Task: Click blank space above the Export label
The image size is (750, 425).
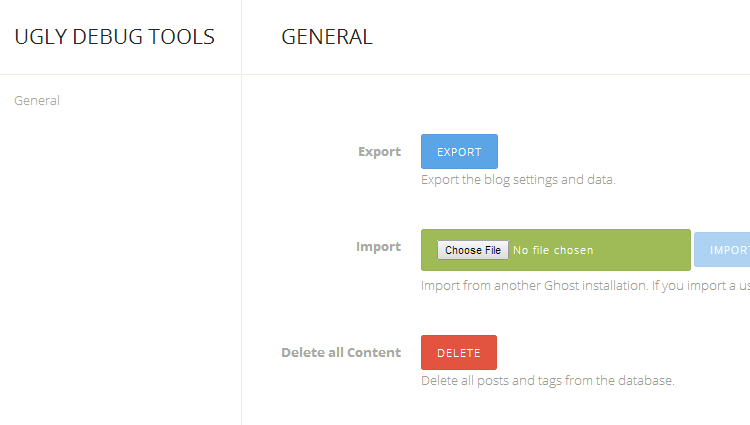Action: coord(378,110)
